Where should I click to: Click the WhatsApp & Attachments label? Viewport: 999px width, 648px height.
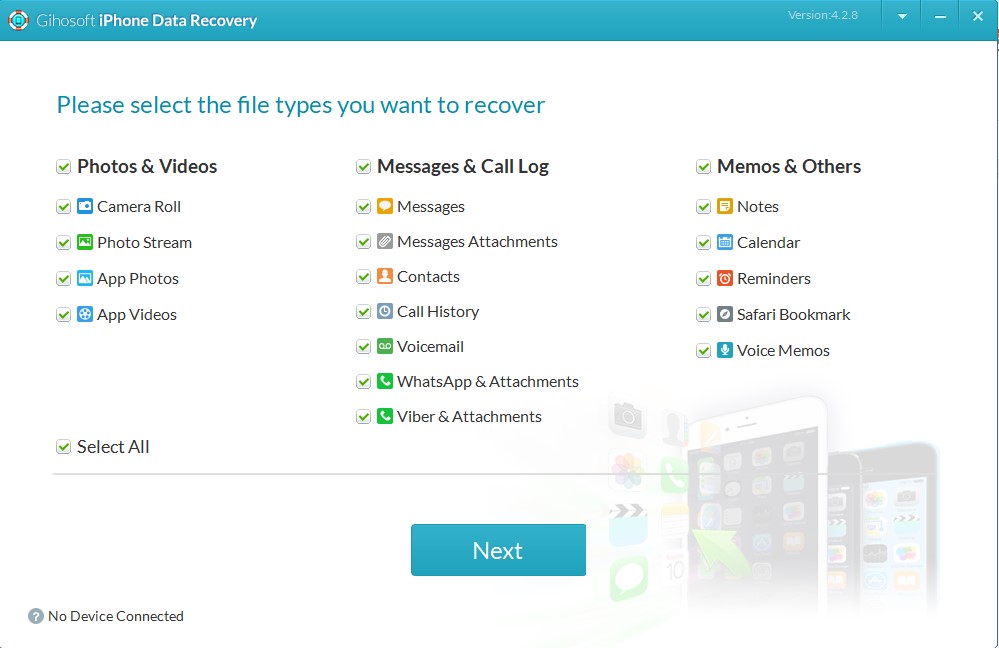point(488,382)
